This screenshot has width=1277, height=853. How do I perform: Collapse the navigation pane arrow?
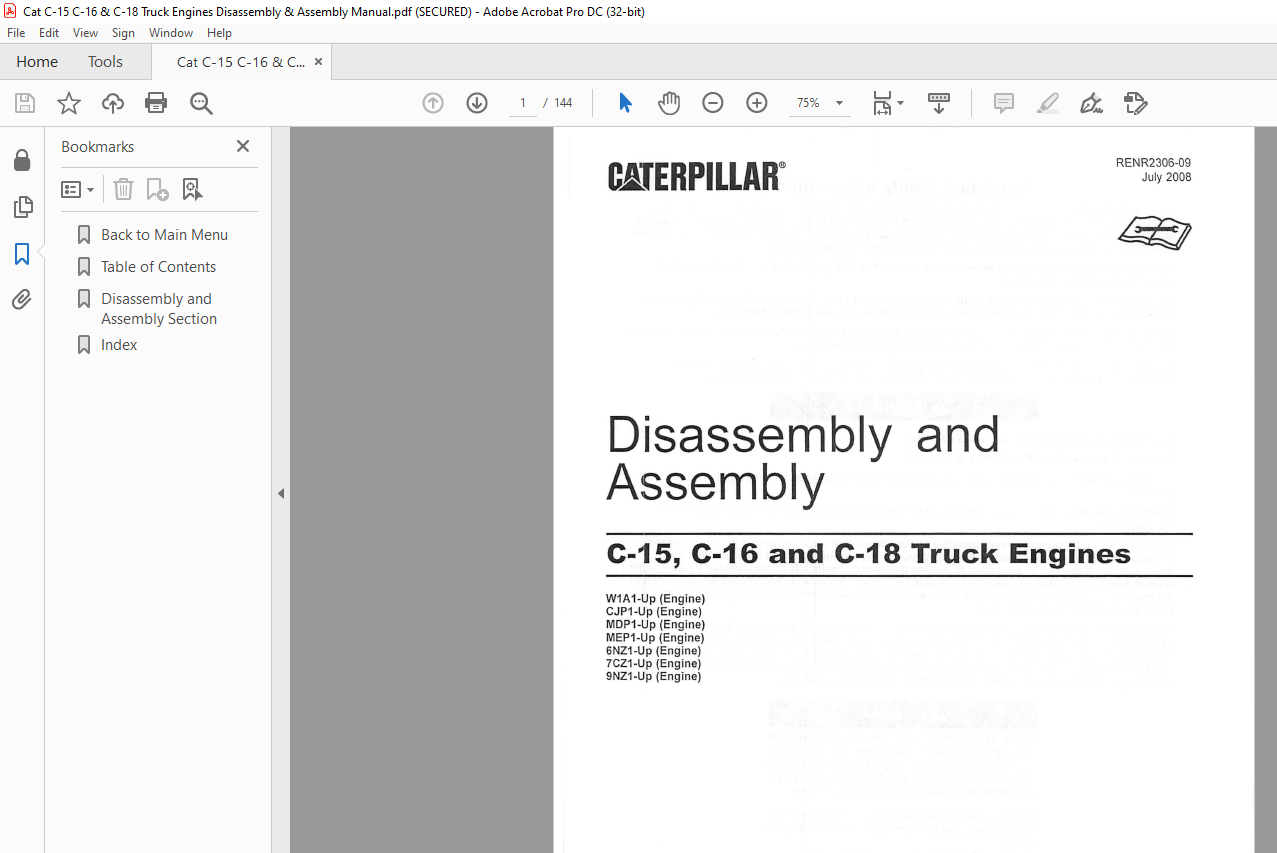[281, 493]
